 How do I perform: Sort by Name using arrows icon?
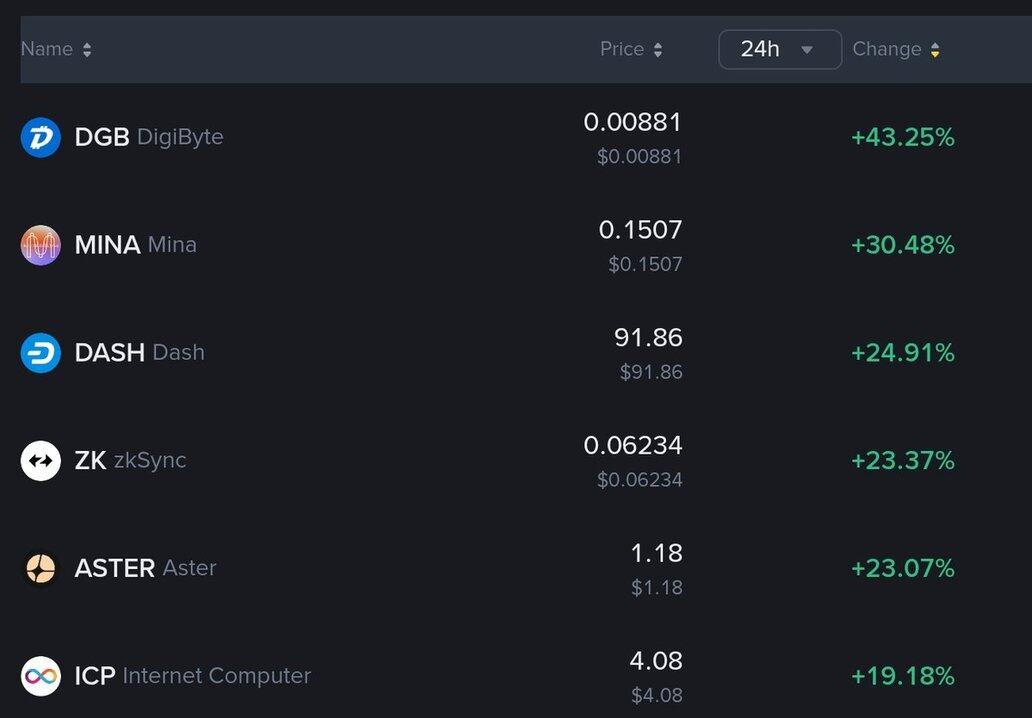tap(87, 50)
